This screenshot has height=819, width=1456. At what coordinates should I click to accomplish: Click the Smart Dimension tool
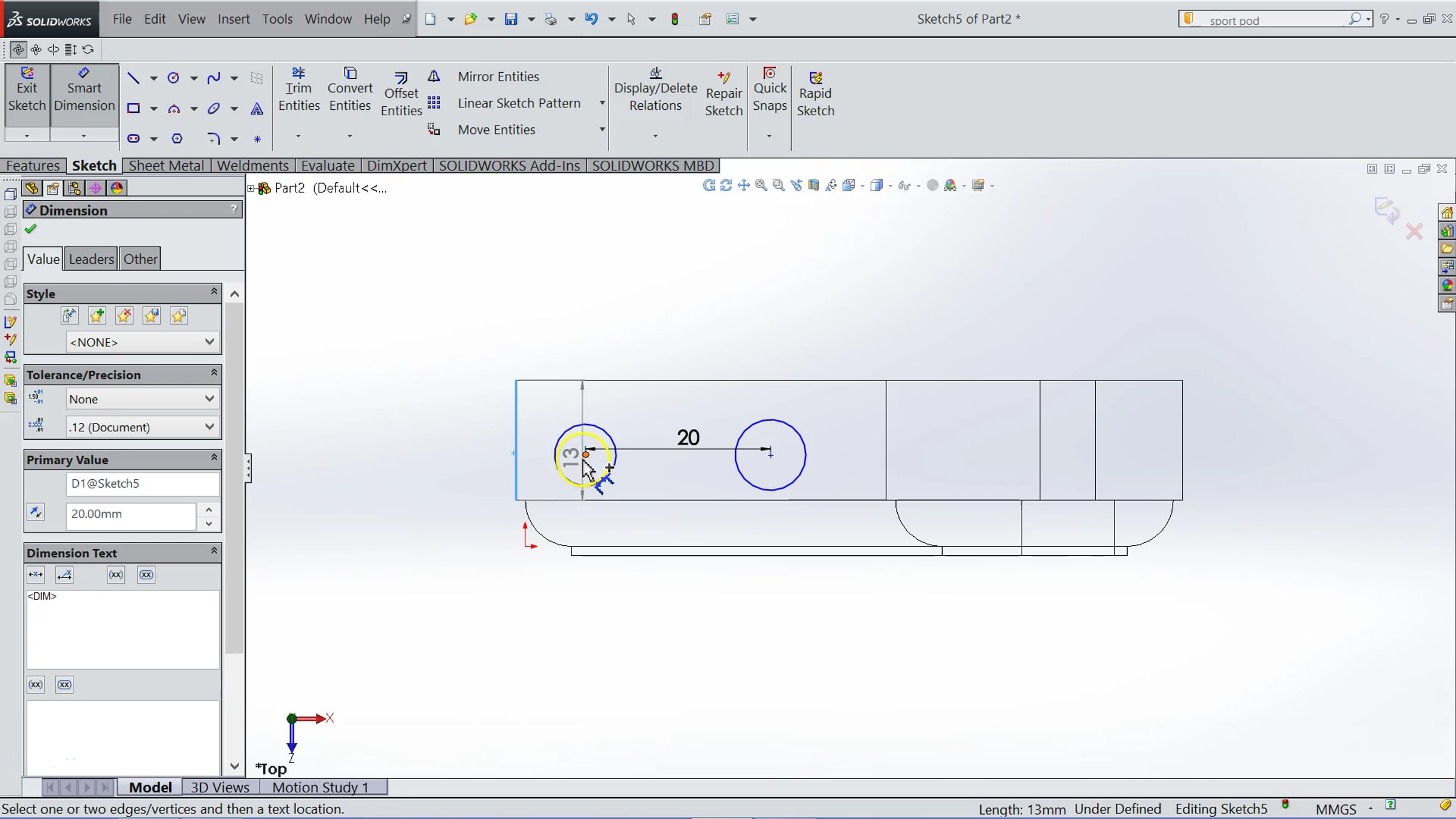click(x=84, y=90)
